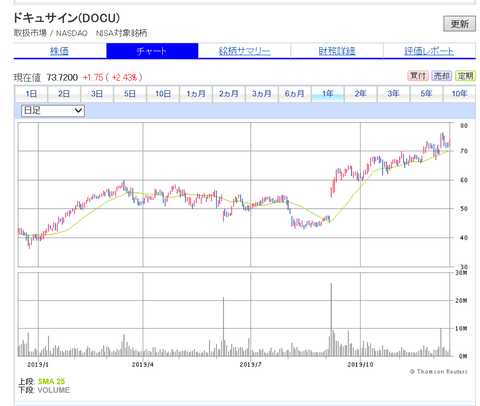
Task: Display the 3年 chart
Action: click(x=394, y=94)
